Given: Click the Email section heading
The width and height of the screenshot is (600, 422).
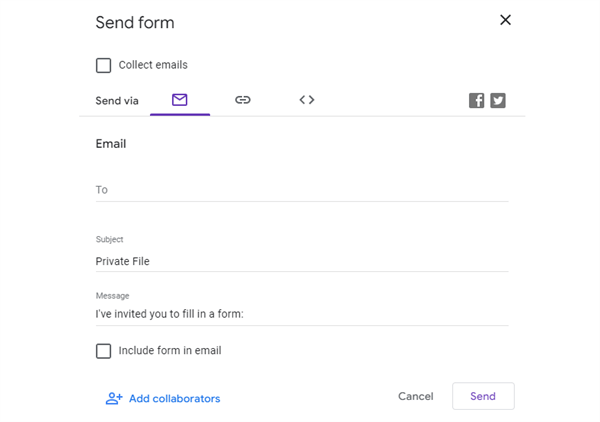Looking at the screenshot, I should pos(111,144).
